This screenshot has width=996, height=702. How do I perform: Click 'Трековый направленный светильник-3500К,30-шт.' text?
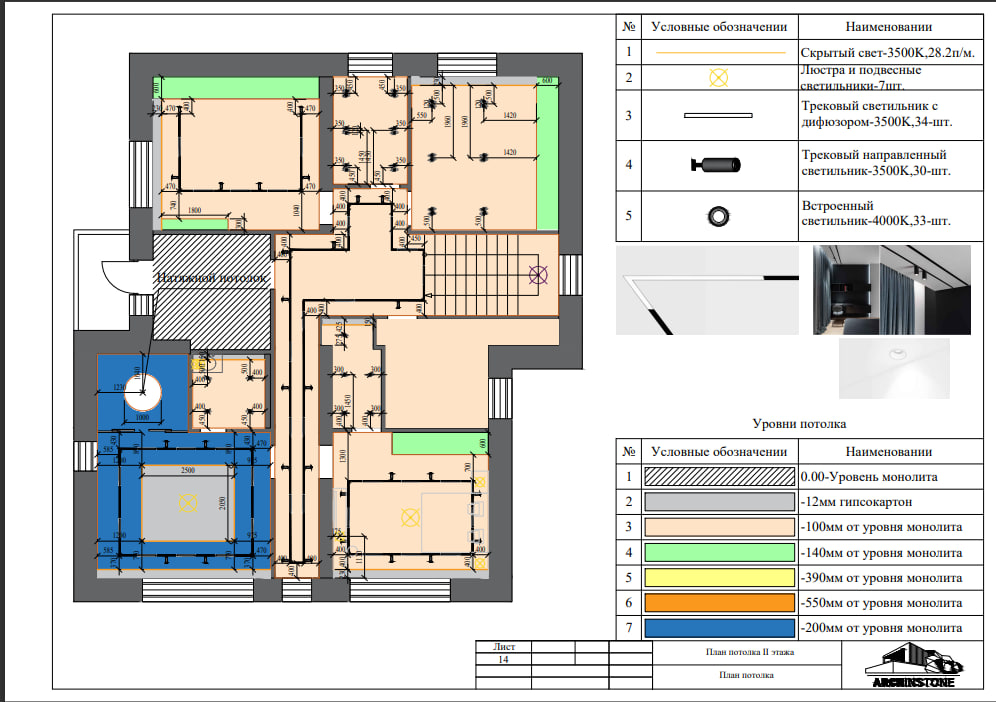coord(876,163)
